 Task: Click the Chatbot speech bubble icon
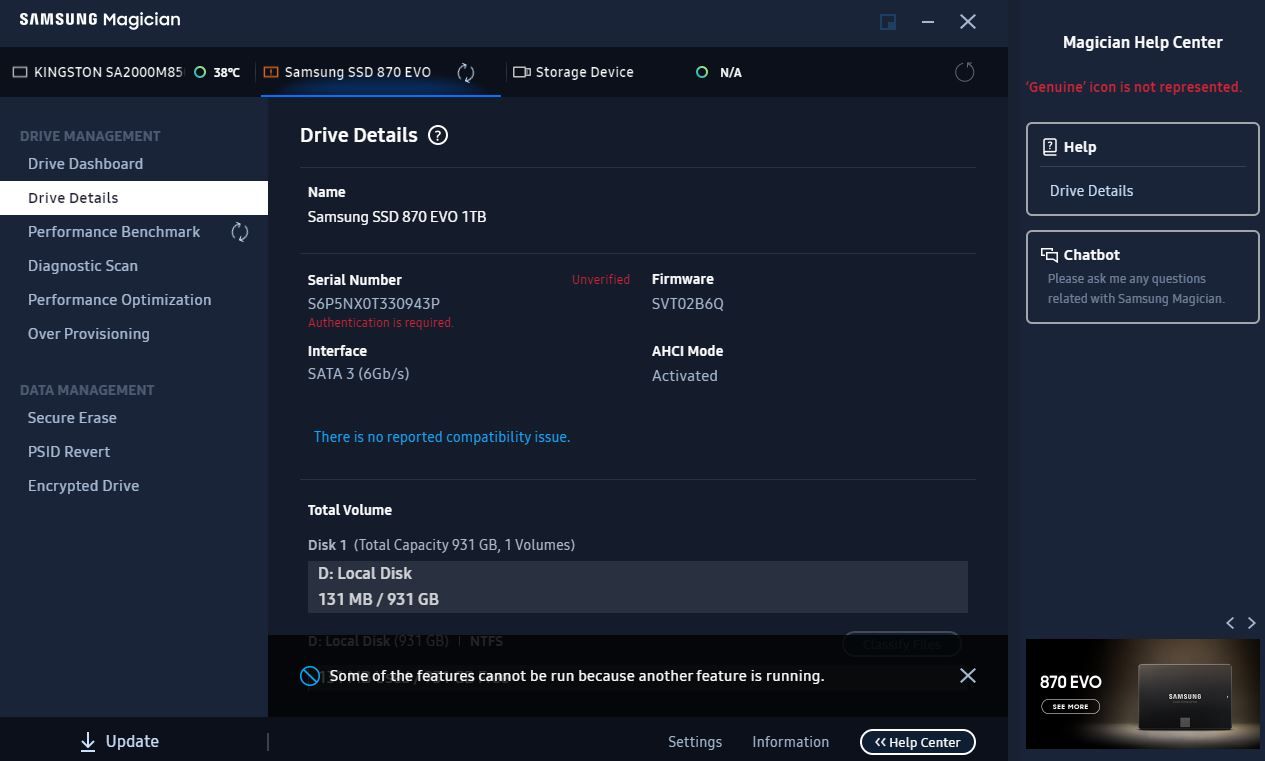click(x=1049, y=255)
